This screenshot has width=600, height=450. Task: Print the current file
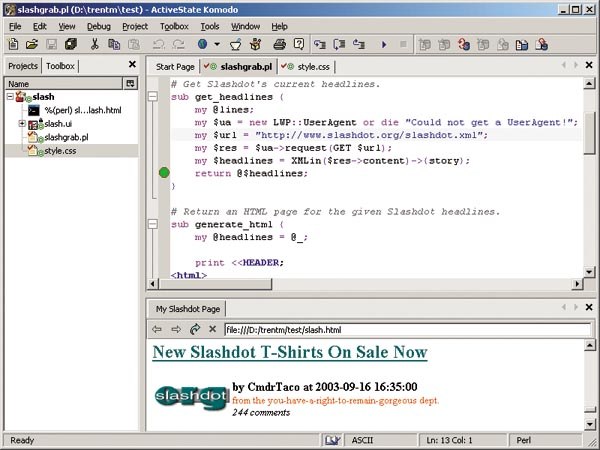[x=280, y=44]
